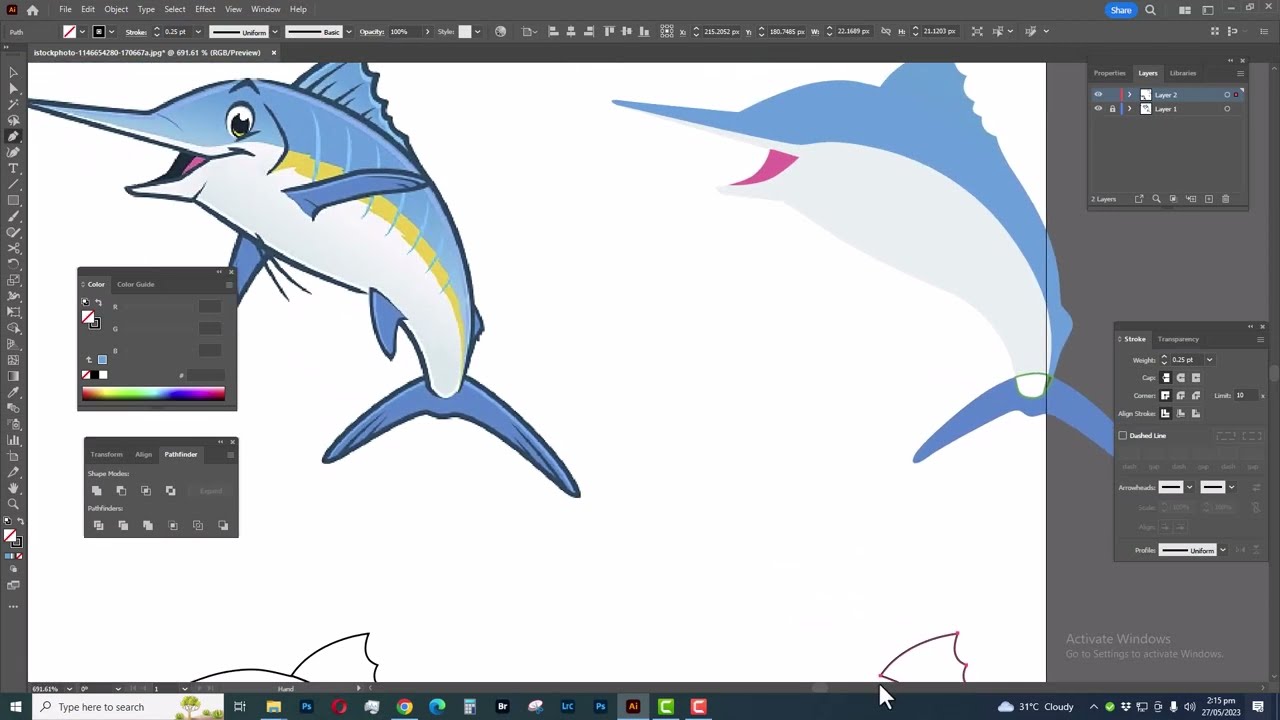Select the Layer 2 thumbnail
The image size is (1280, 720).
[x=1146, y=95]
